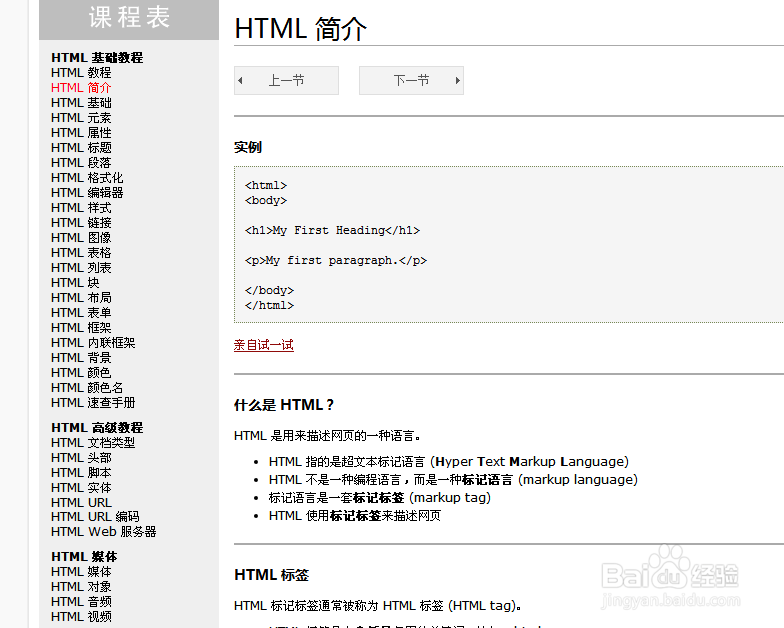Open HTML 框架 lesson
The image size is (784, 628).
point(81,328)
